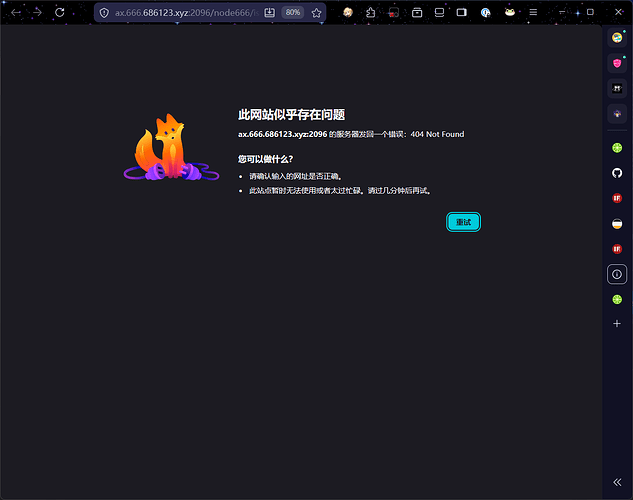Open the container tabs toolbar icon
The image size is (633, 500).
417,13
